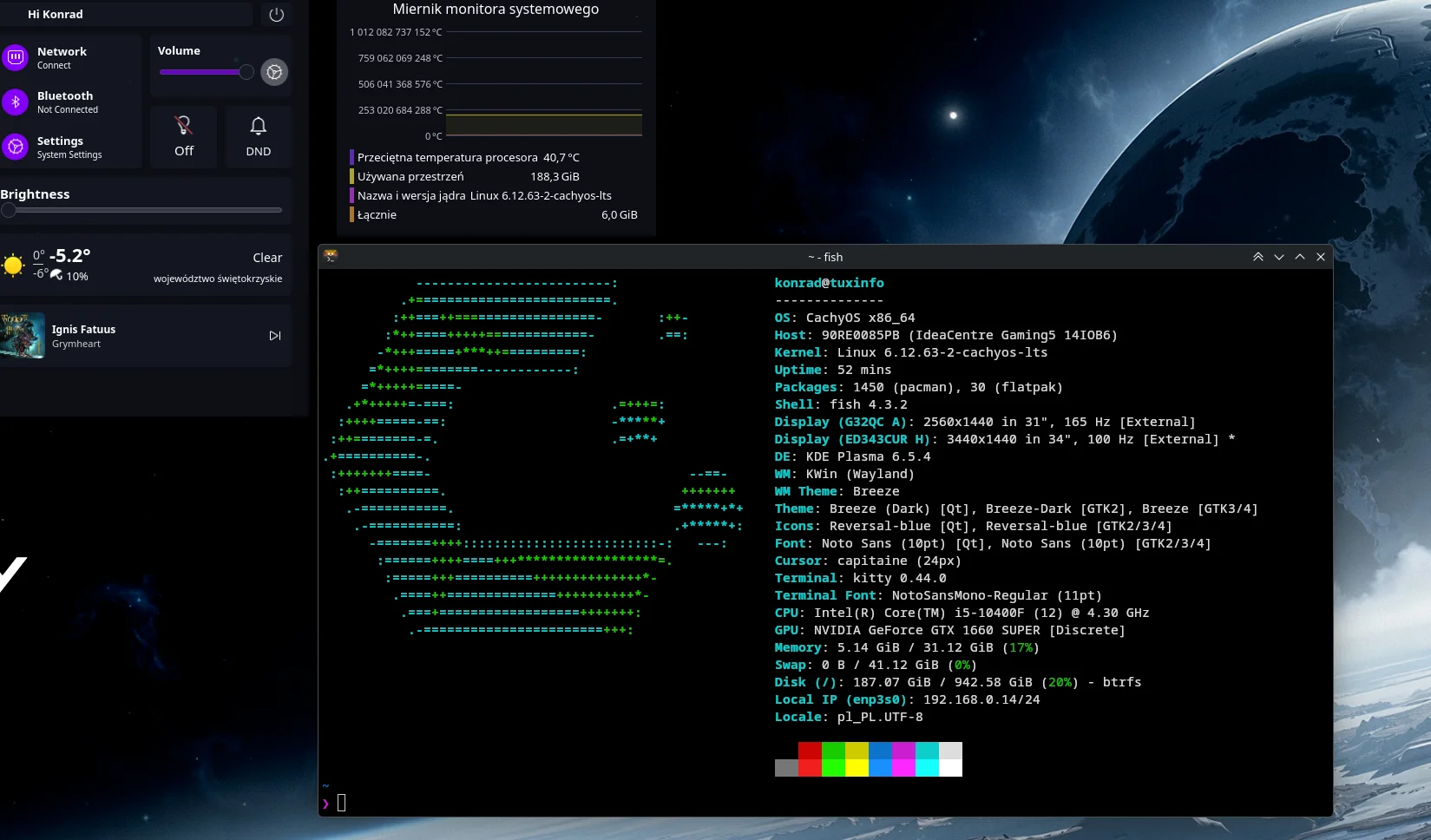The width and height of the screenshot is (1431, 840).
Task: Click the bright cyan terminal color block
Action: (927, 768)
